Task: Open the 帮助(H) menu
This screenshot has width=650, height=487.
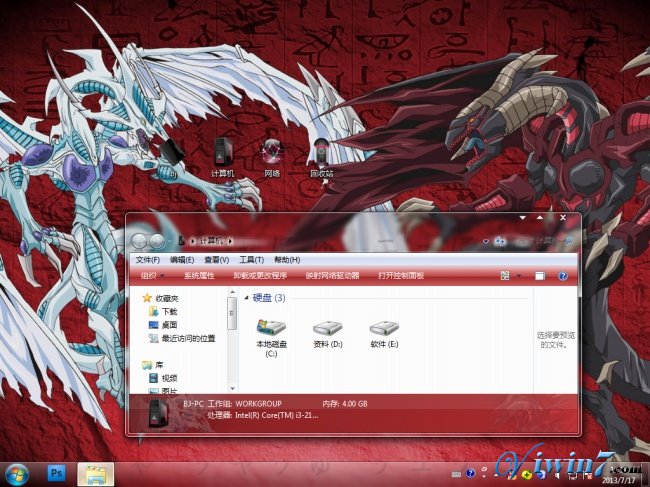Action: coord(287,260)
